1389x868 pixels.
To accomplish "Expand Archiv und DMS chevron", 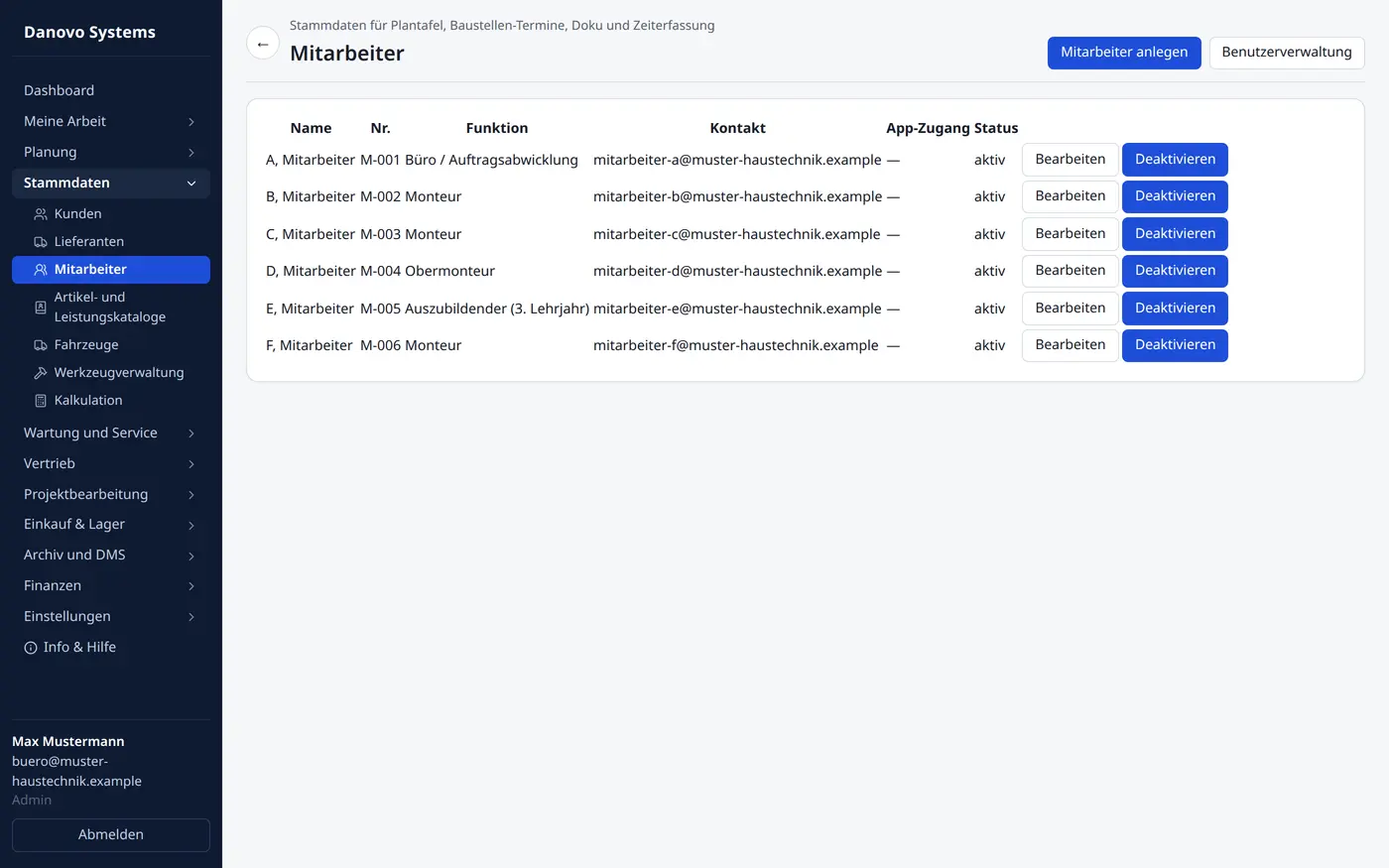I will click(x=191, y=557).
